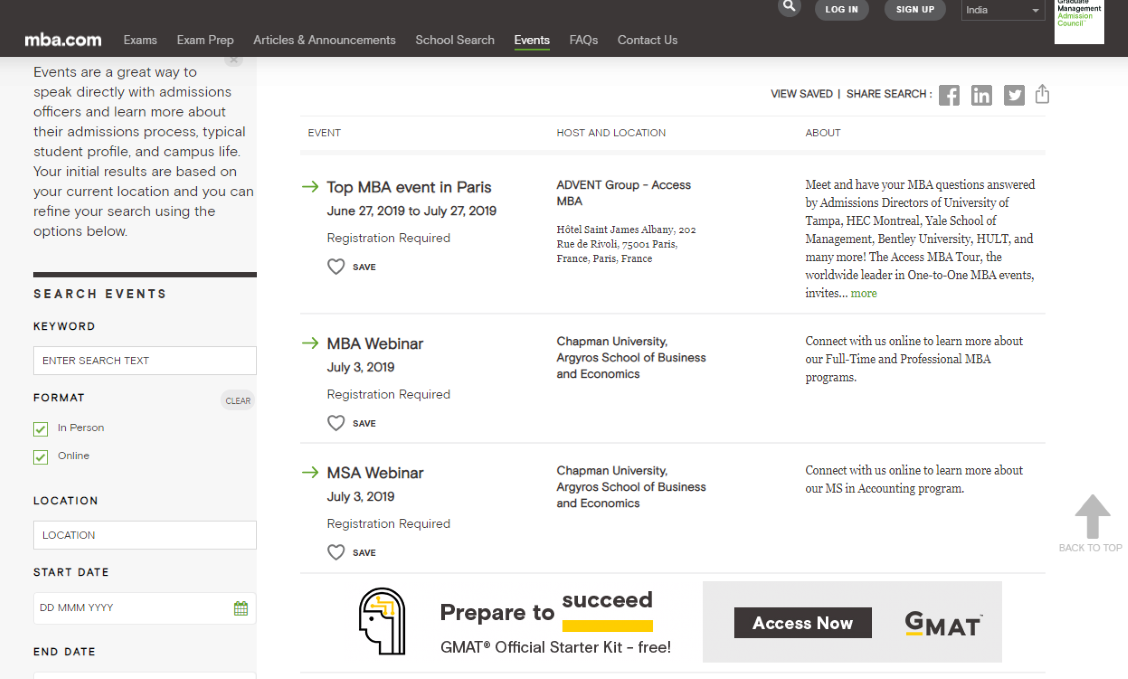
Task: Click the Back to Top arrow
Action: click(x=1092, y=516)
